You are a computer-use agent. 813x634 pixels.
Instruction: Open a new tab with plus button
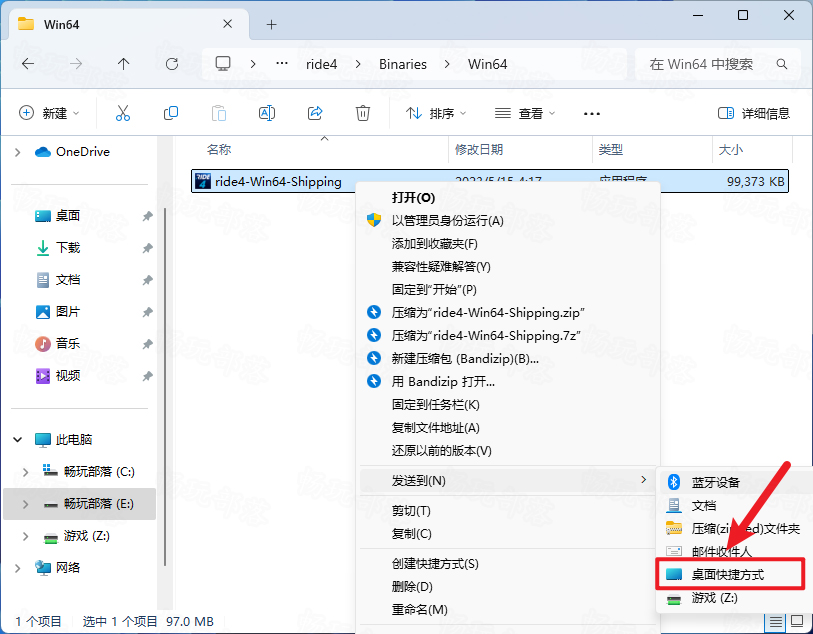click(271, 24)
